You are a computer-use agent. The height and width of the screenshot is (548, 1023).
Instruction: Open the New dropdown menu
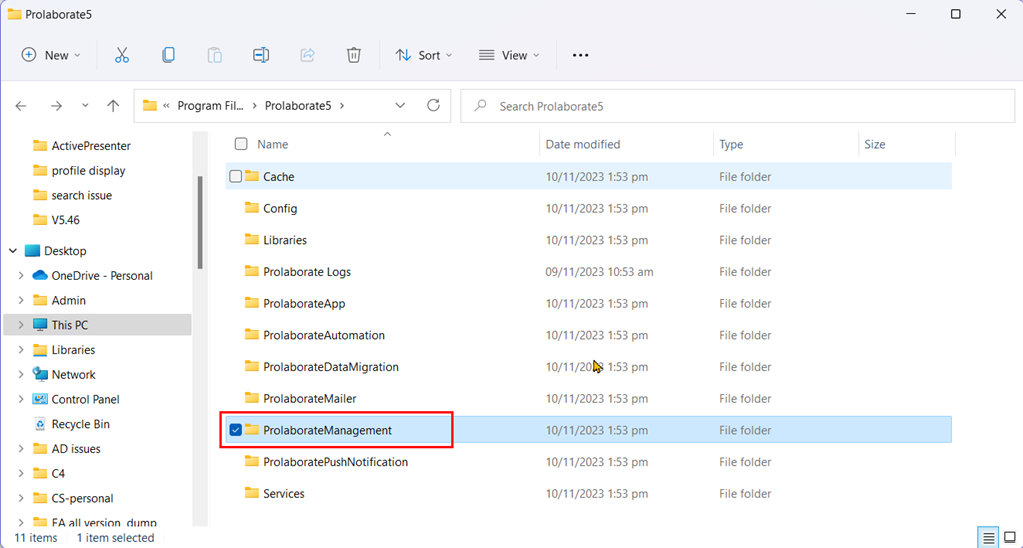pos(51,55)
